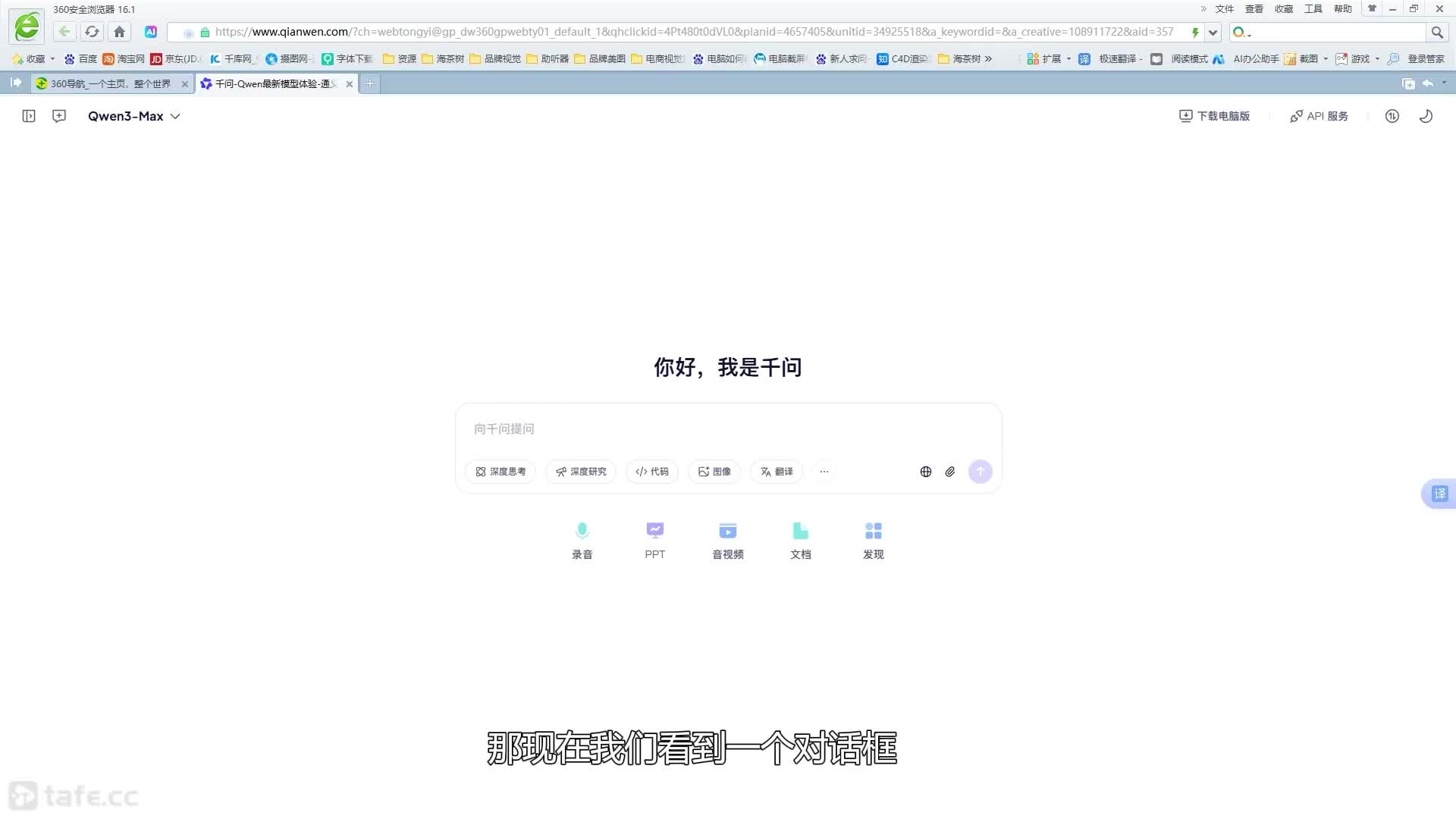1456x819 pixels.
Task: Open 助听器 bookmark folder
Action: click(x=548, y=58)
